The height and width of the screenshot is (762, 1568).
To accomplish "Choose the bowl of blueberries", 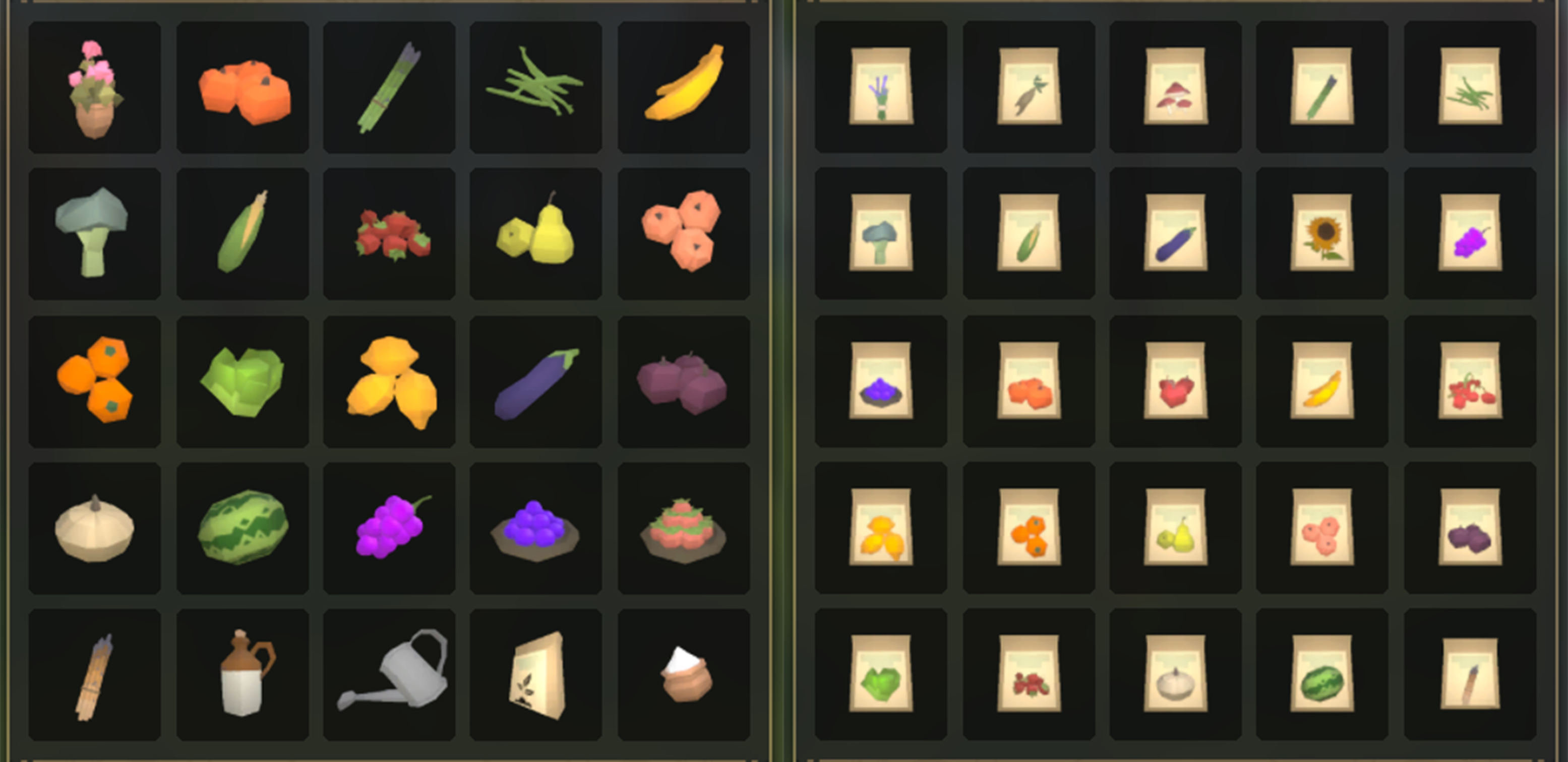I will [x=535, y=528].
